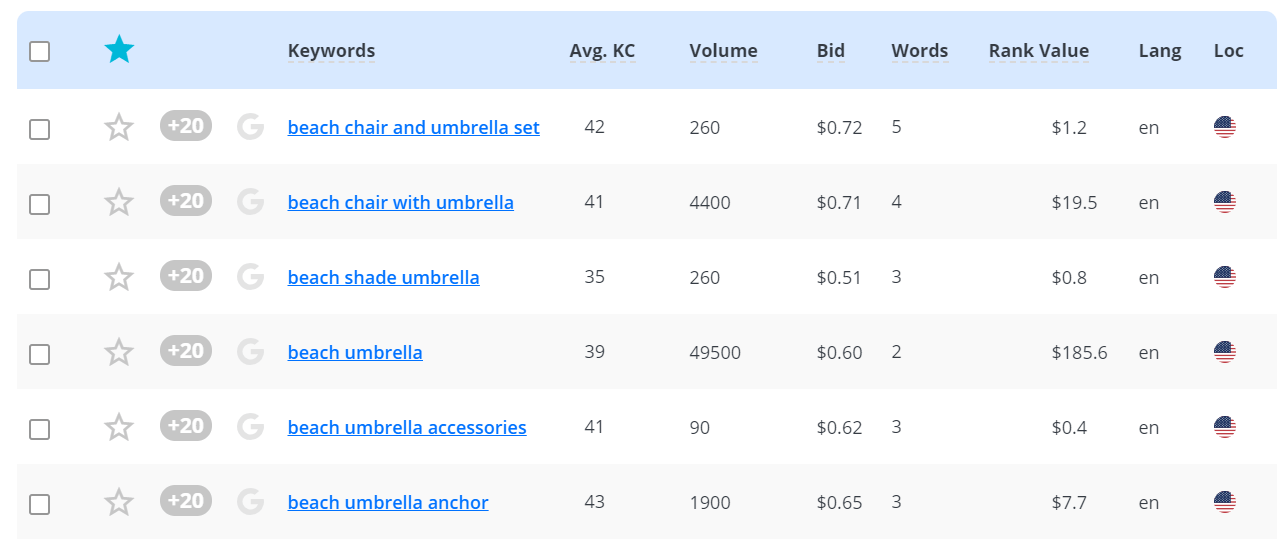
Task: Click the blue star filter in header
Action: [119, 50]
